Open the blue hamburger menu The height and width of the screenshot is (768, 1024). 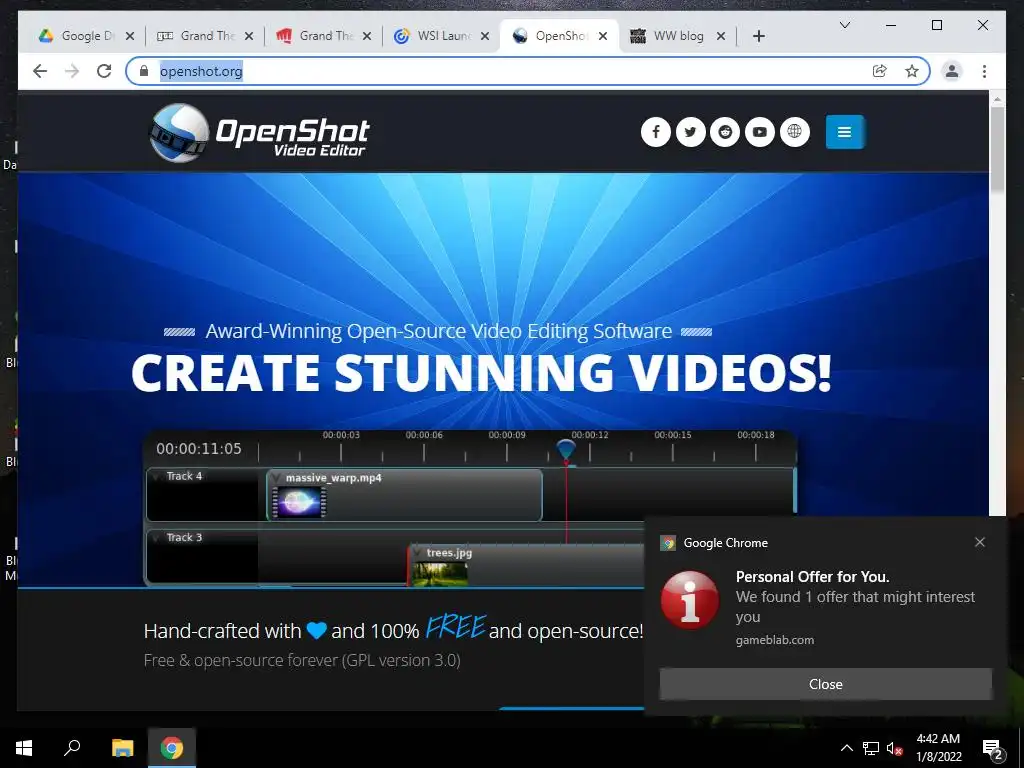(844, 132)
